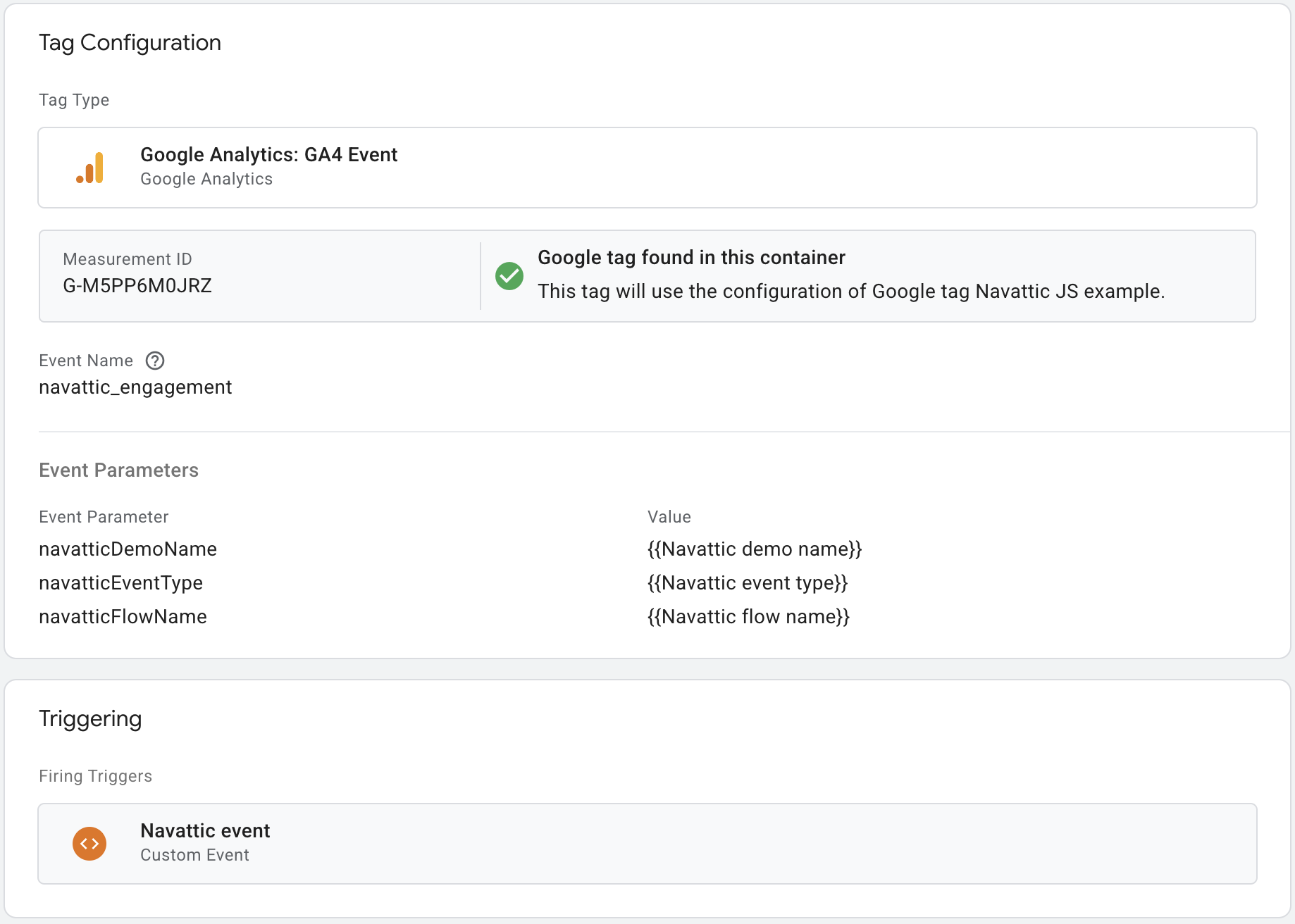Click the Value column header
Screen dimensions: 1295x924
(x=669, y=517)
